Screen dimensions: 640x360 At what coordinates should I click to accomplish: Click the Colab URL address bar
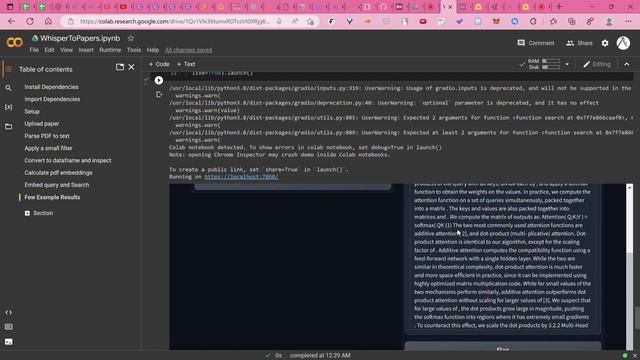[175, 21]
